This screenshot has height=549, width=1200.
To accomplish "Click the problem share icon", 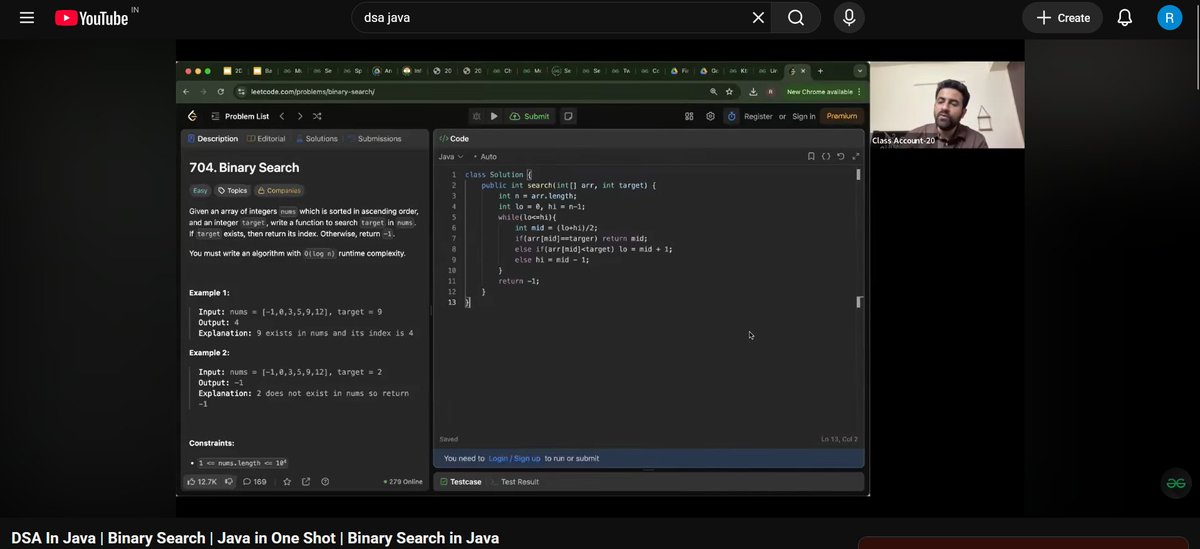I will coord(306,482).
